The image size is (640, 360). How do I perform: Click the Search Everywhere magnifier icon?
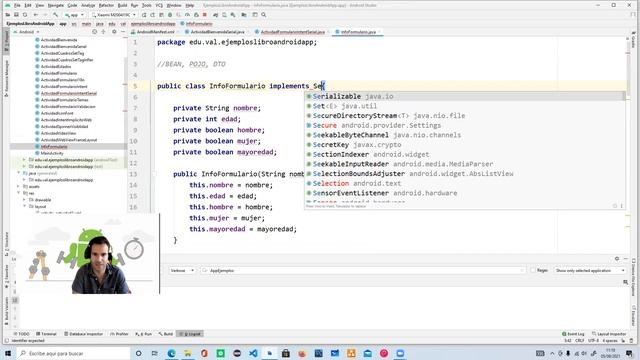click(x=264, y=15)
